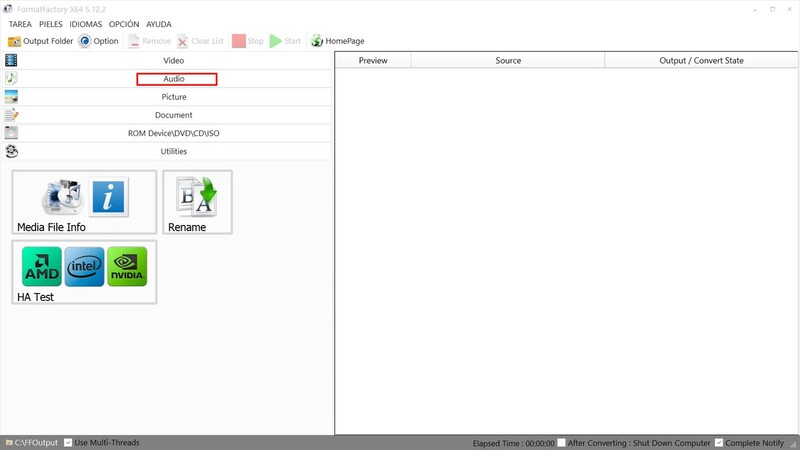Image resolution: width=800 pixels, height=450 pixels.
Task: Click the Clear List toolbar button
Action: click(200, 41)
